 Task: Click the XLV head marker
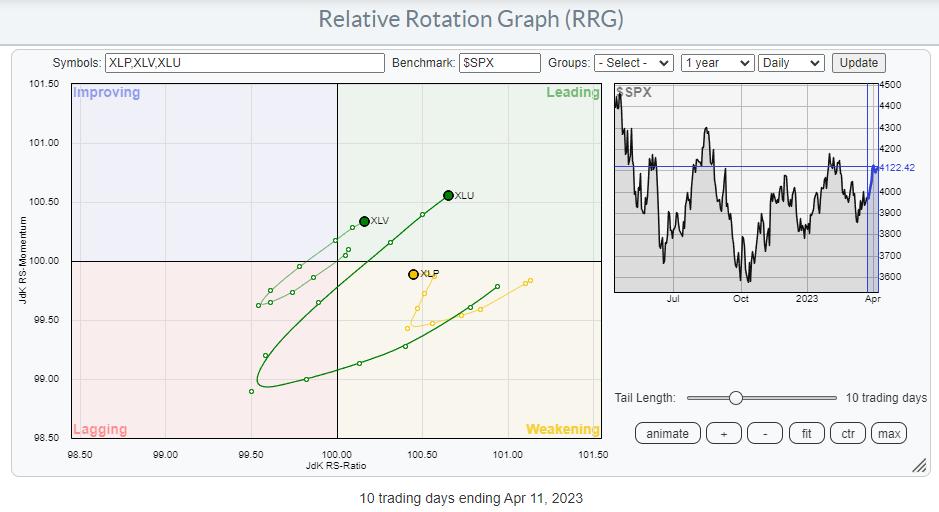(364, 222)
